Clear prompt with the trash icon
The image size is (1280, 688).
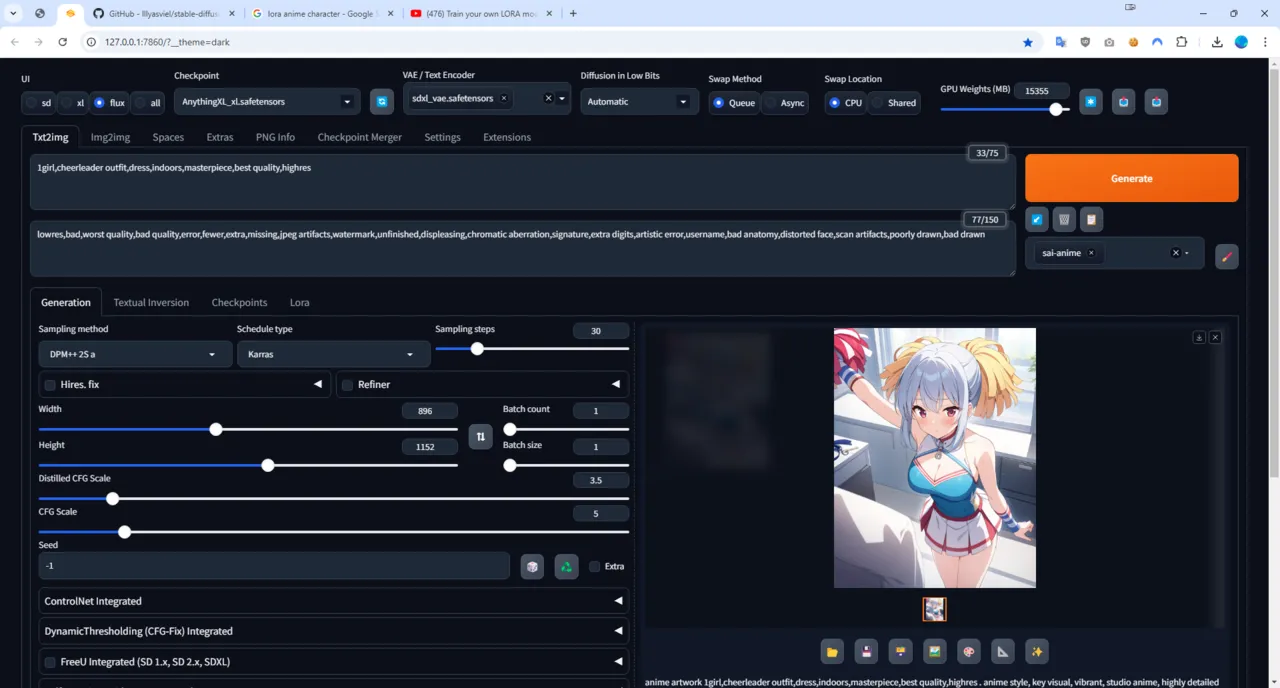pos(1064,219)
